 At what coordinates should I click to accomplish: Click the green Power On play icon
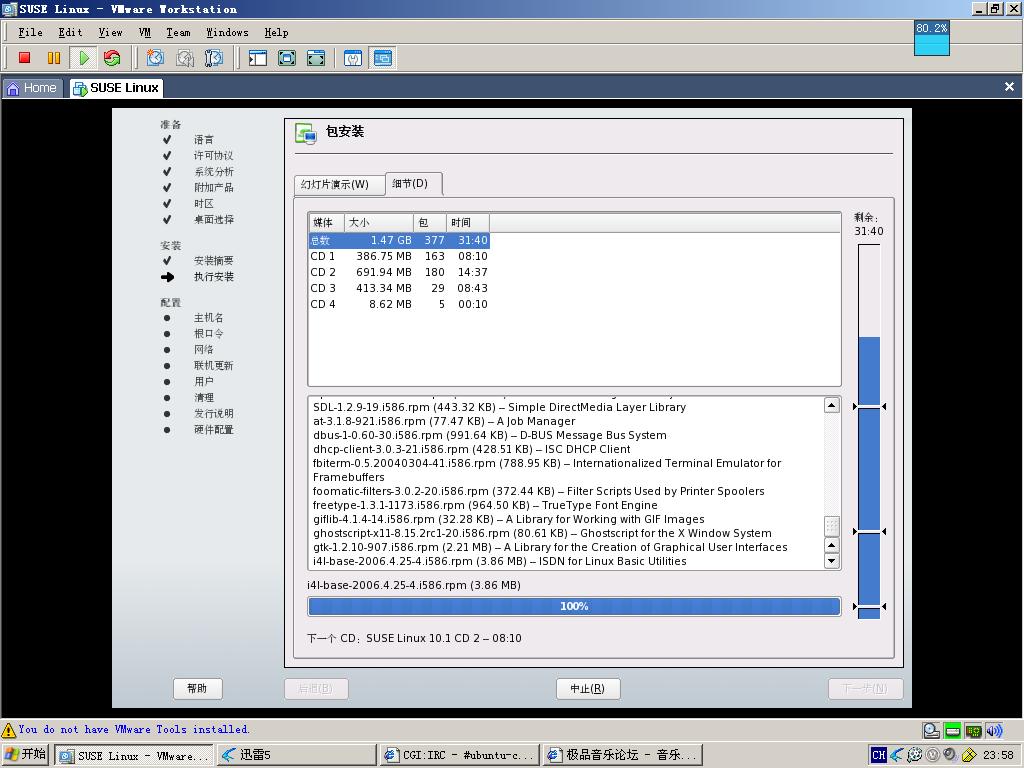(x=84, y=58)
